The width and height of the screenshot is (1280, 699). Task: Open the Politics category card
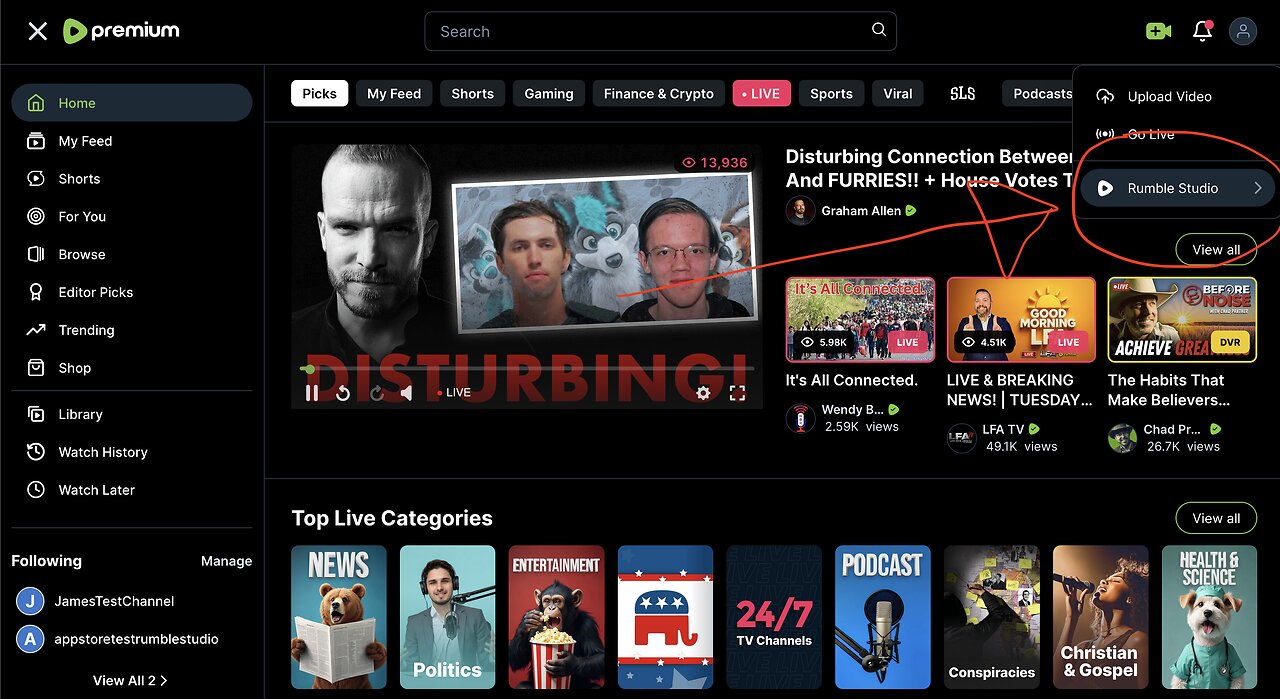[x=447, y=617]
